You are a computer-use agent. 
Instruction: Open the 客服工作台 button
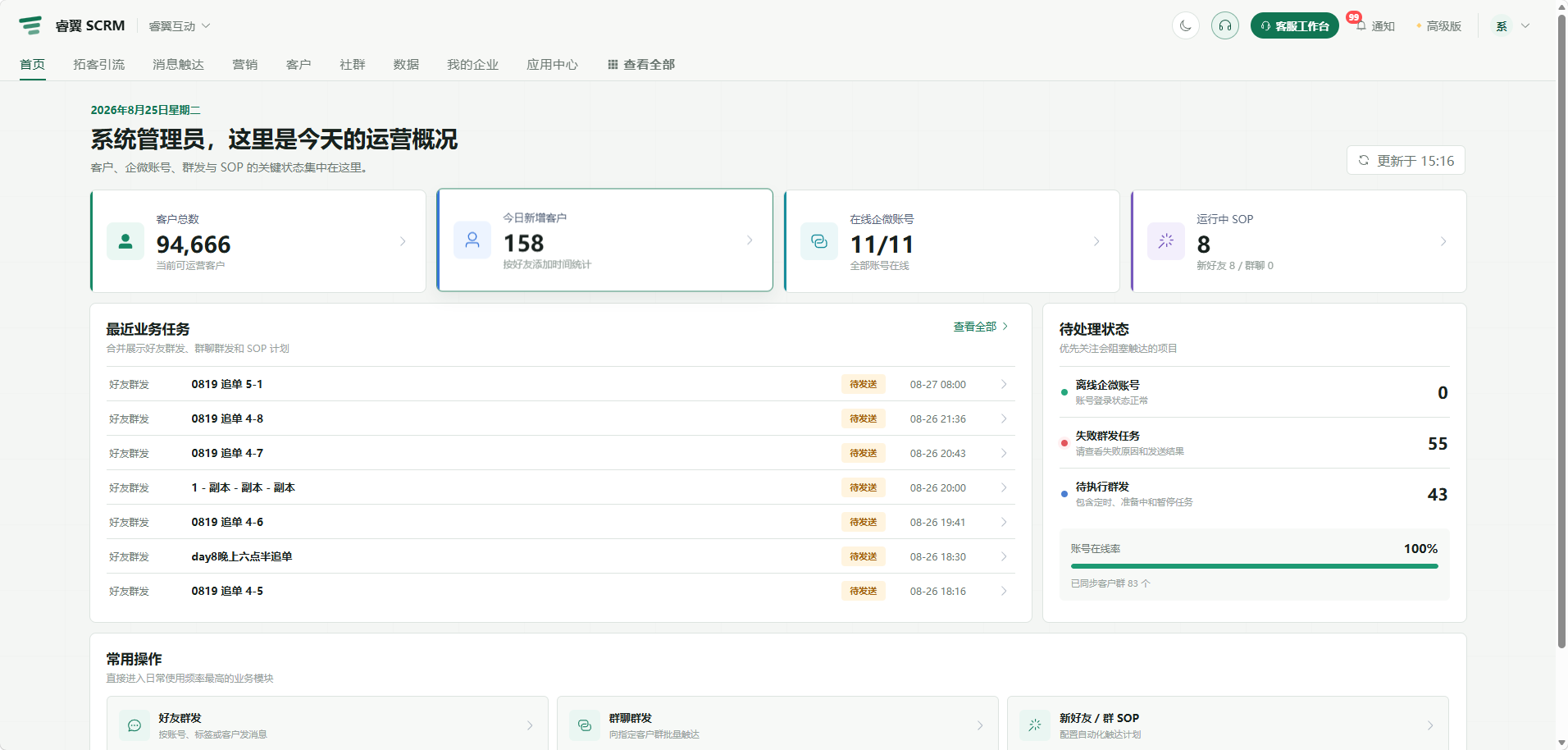[x=1295, y=25]
